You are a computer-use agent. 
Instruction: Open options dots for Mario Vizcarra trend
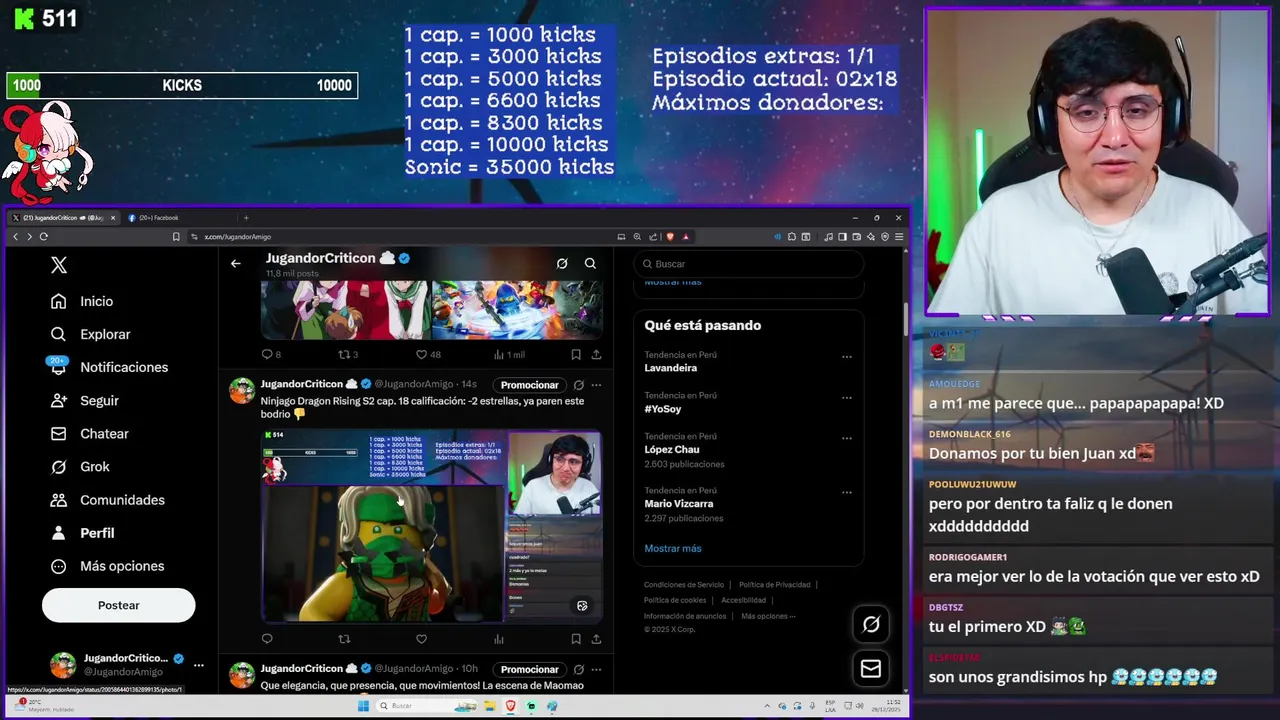point(846,492)
